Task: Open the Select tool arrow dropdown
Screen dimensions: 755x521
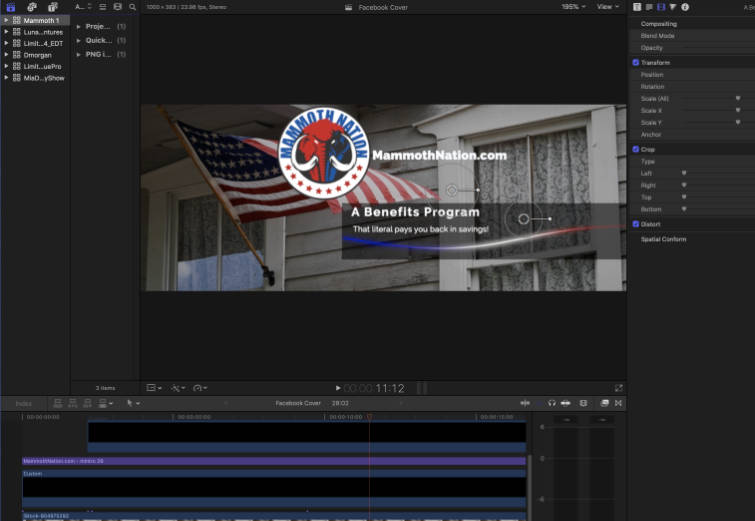Action: 133,403
